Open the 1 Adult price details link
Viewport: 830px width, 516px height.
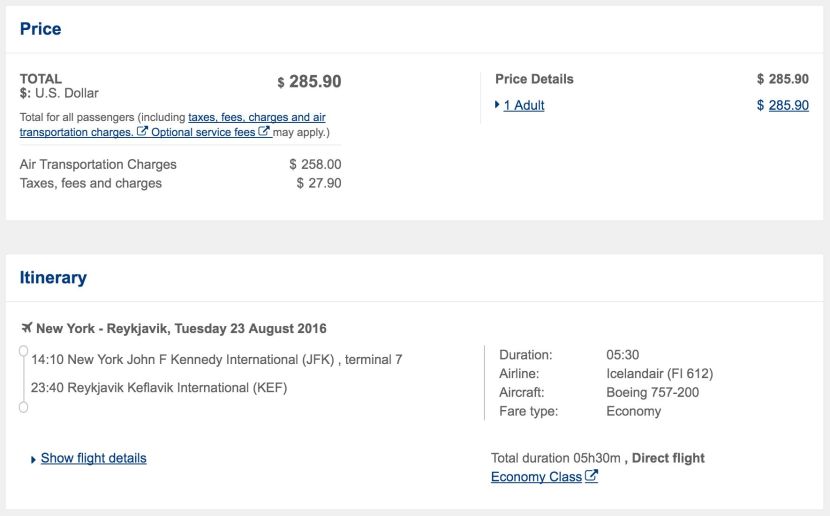point(524,105)
